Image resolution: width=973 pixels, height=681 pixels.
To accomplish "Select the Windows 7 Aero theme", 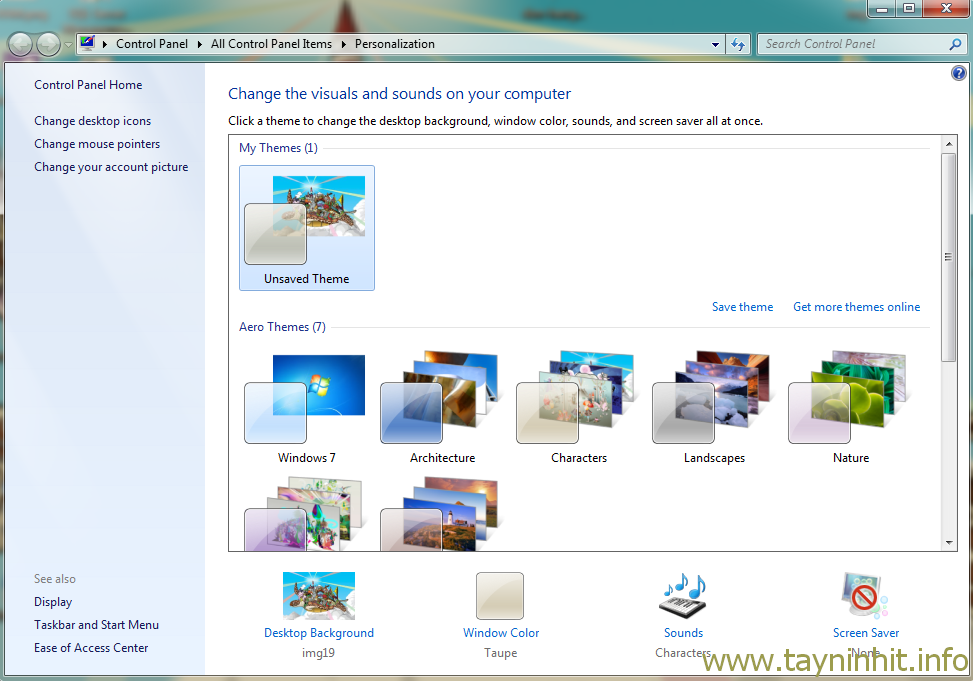I will coord(306,399).
